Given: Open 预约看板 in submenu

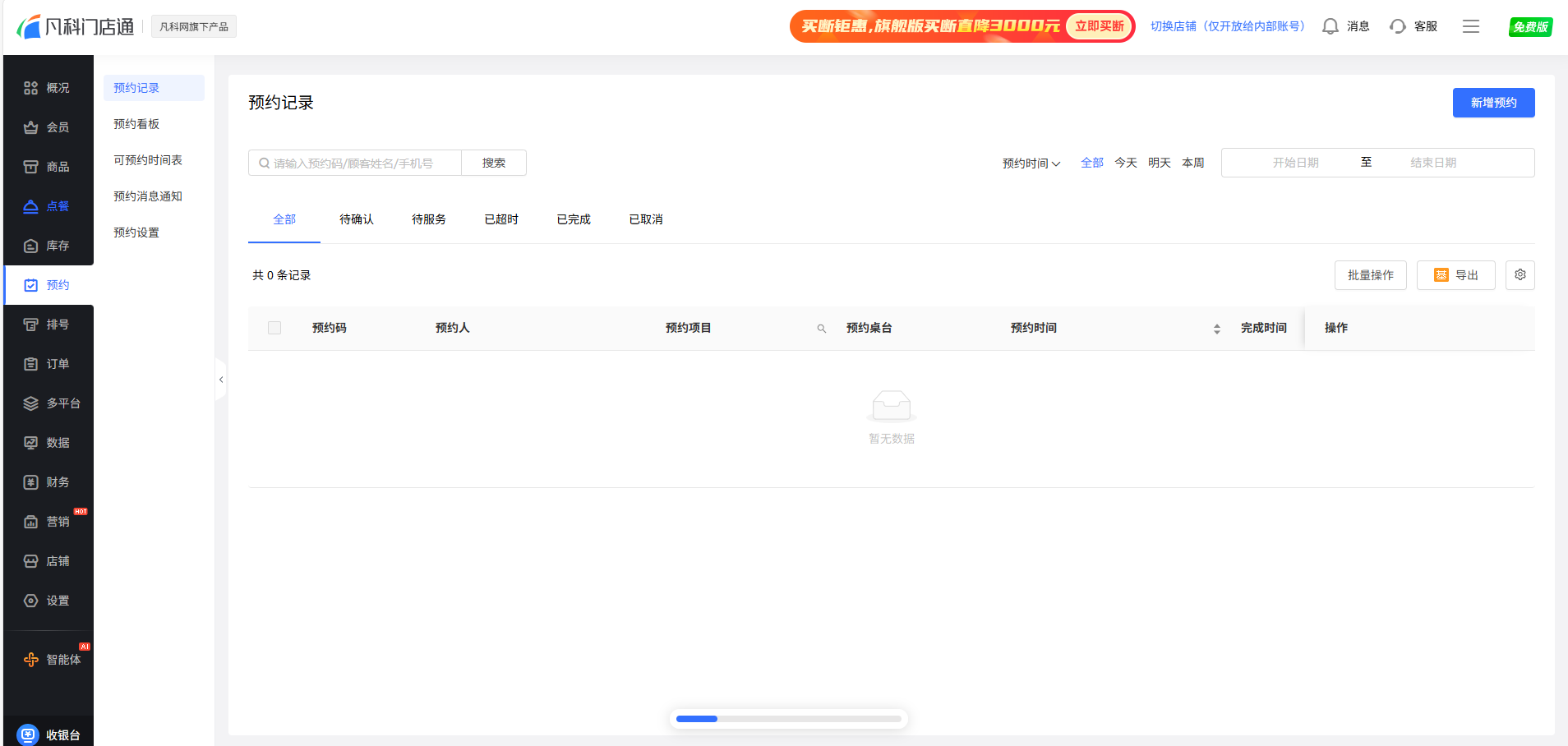Looking at the screenshot, I should (x=136, y=124).
